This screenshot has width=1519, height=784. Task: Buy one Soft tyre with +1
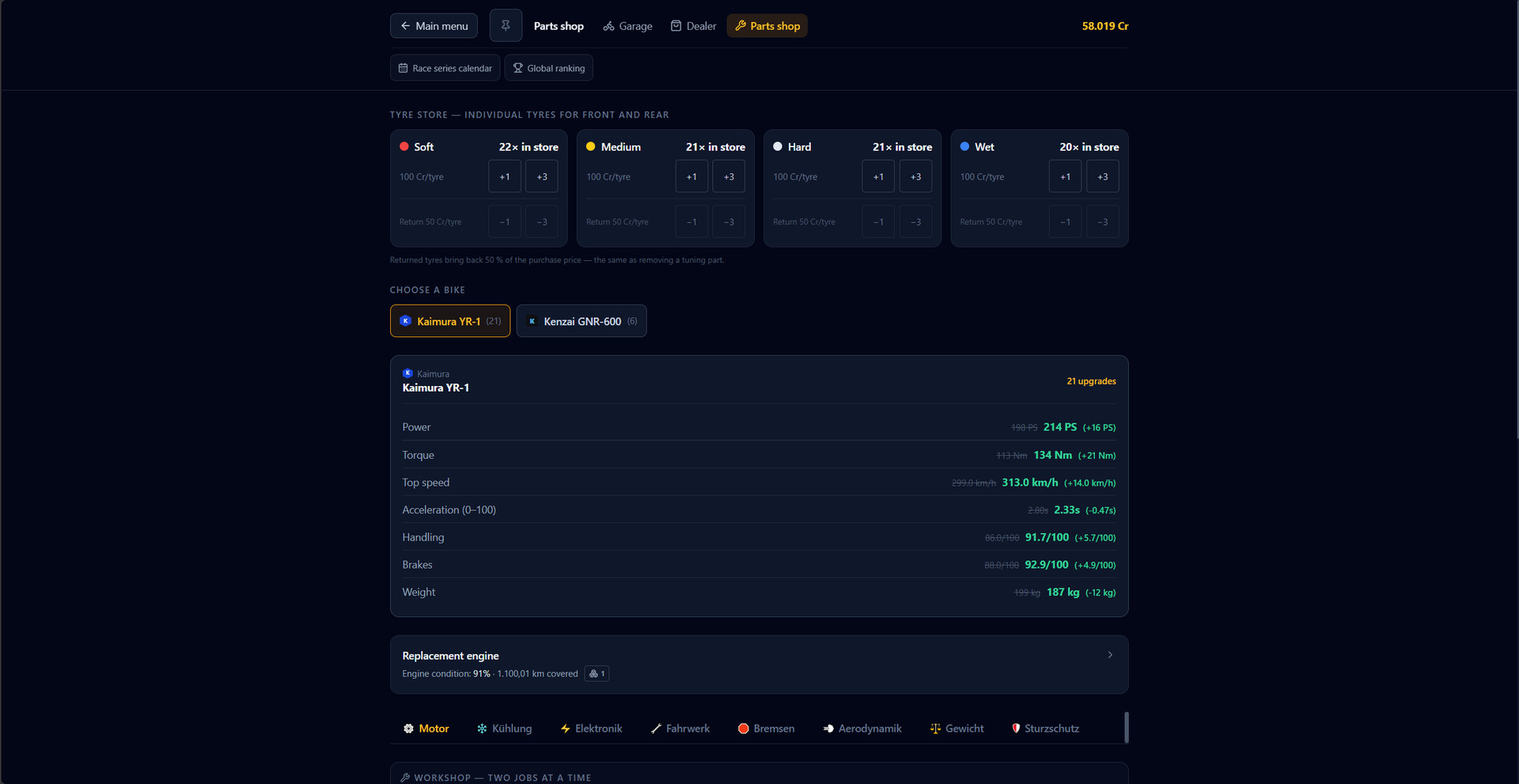click(x=505, y=176)
